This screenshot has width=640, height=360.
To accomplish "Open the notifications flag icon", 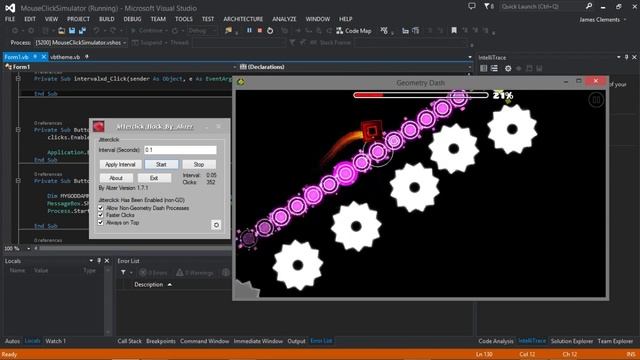I will [489, 6].
